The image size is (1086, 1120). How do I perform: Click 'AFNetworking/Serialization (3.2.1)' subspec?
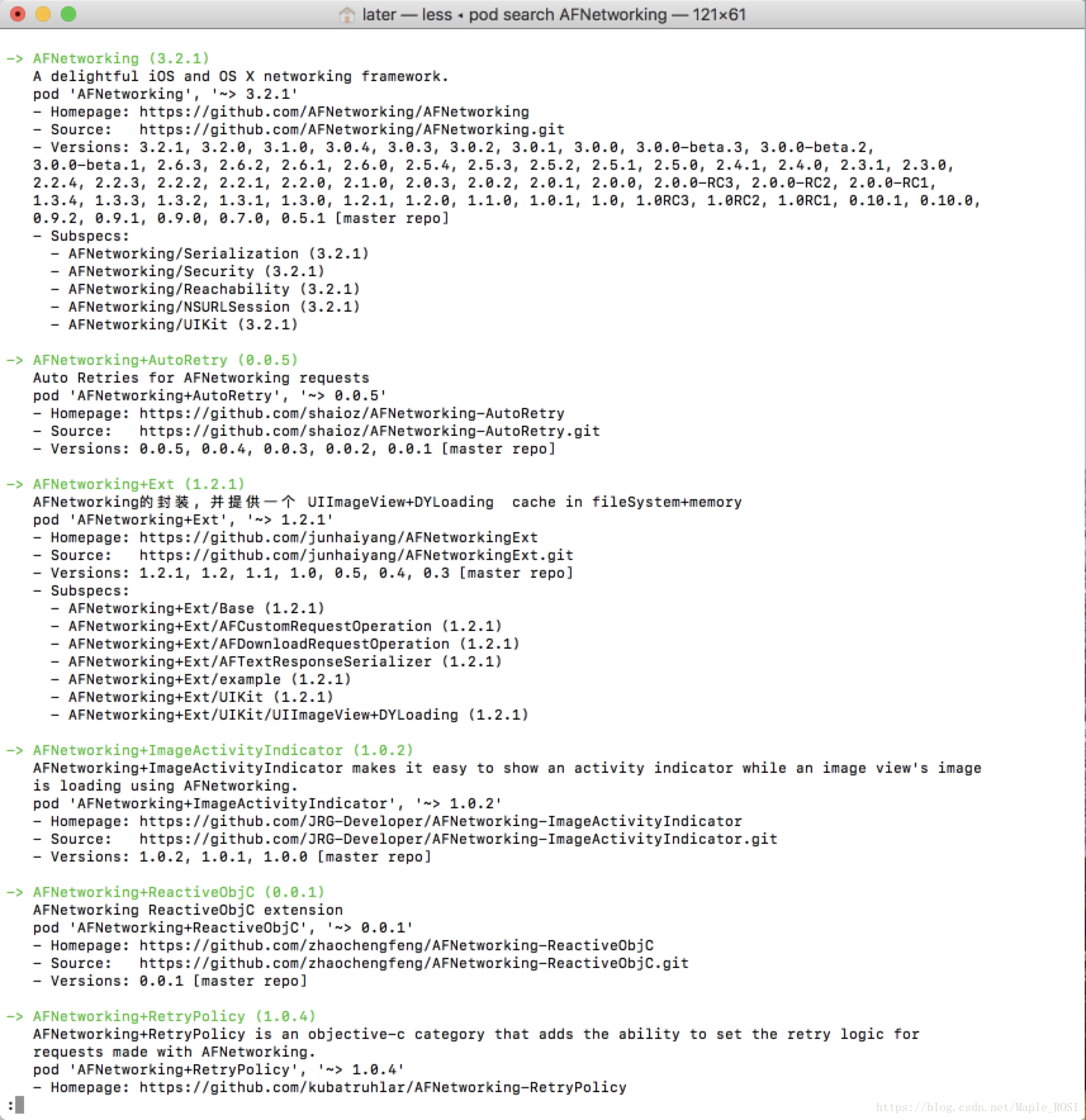click(x=219, y=253)
